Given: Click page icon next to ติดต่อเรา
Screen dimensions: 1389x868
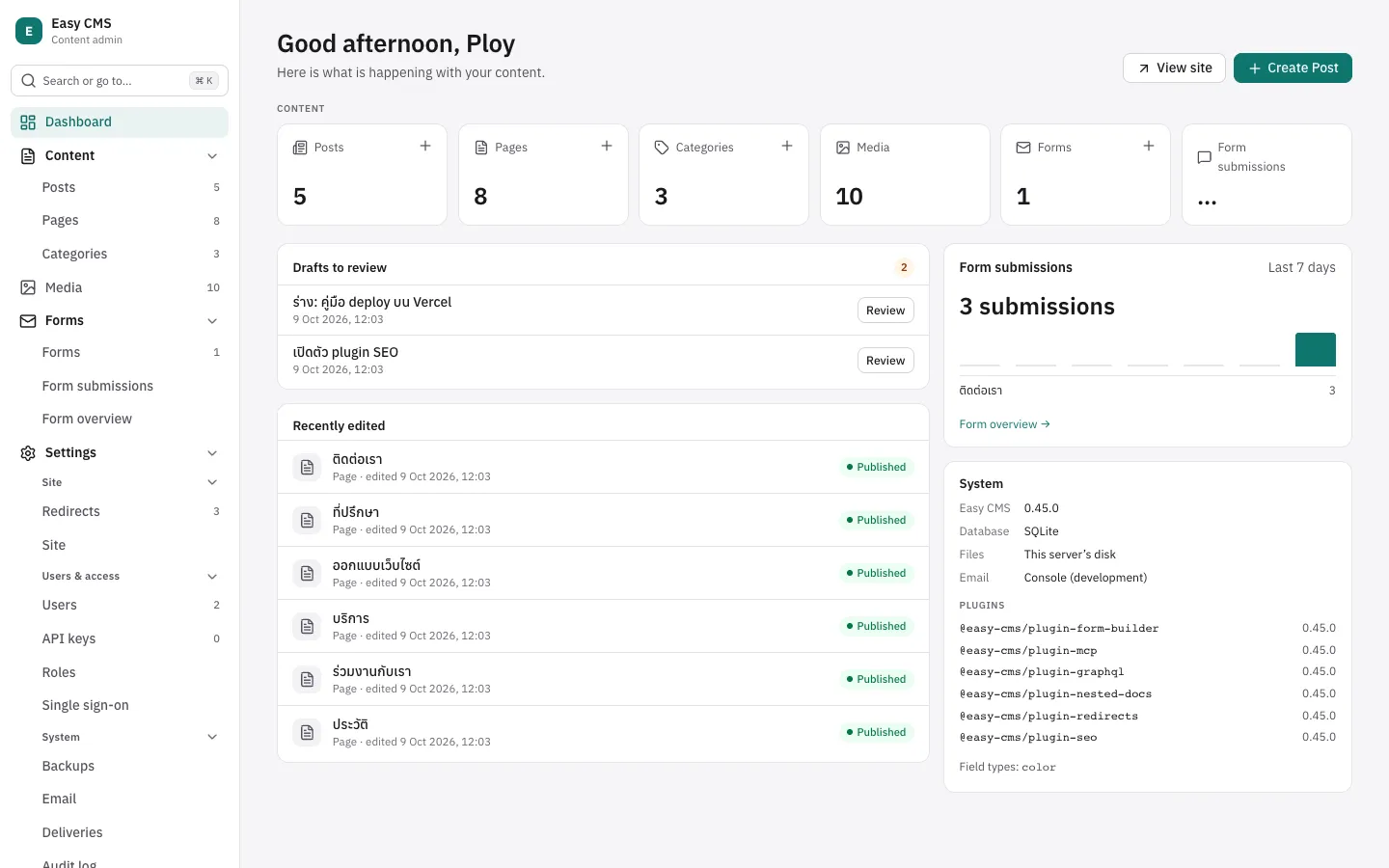Looking at the screenshot, I should pyautogui.click(x=307, y=468).
